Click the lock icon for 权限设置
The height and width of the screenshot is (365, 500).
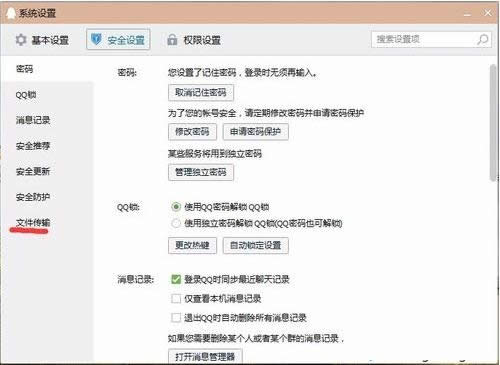pyautogui.click(x=172, y=40)
